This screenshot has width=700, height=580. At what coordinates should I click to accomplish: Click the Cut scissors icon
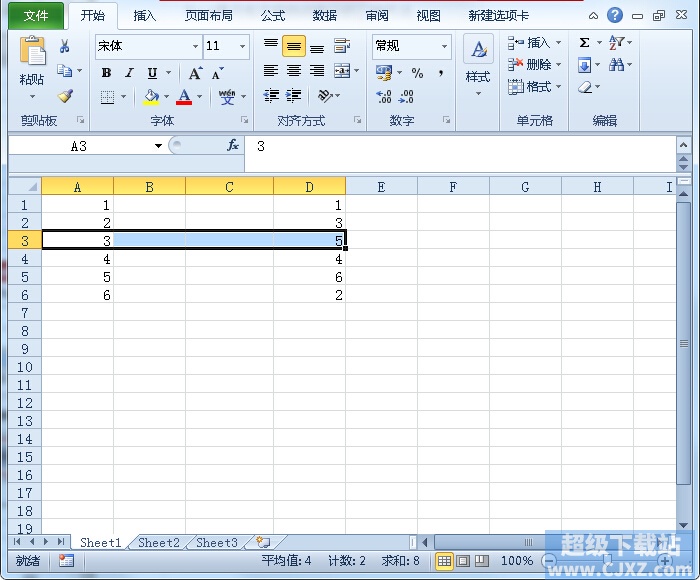tap(64, 46)
